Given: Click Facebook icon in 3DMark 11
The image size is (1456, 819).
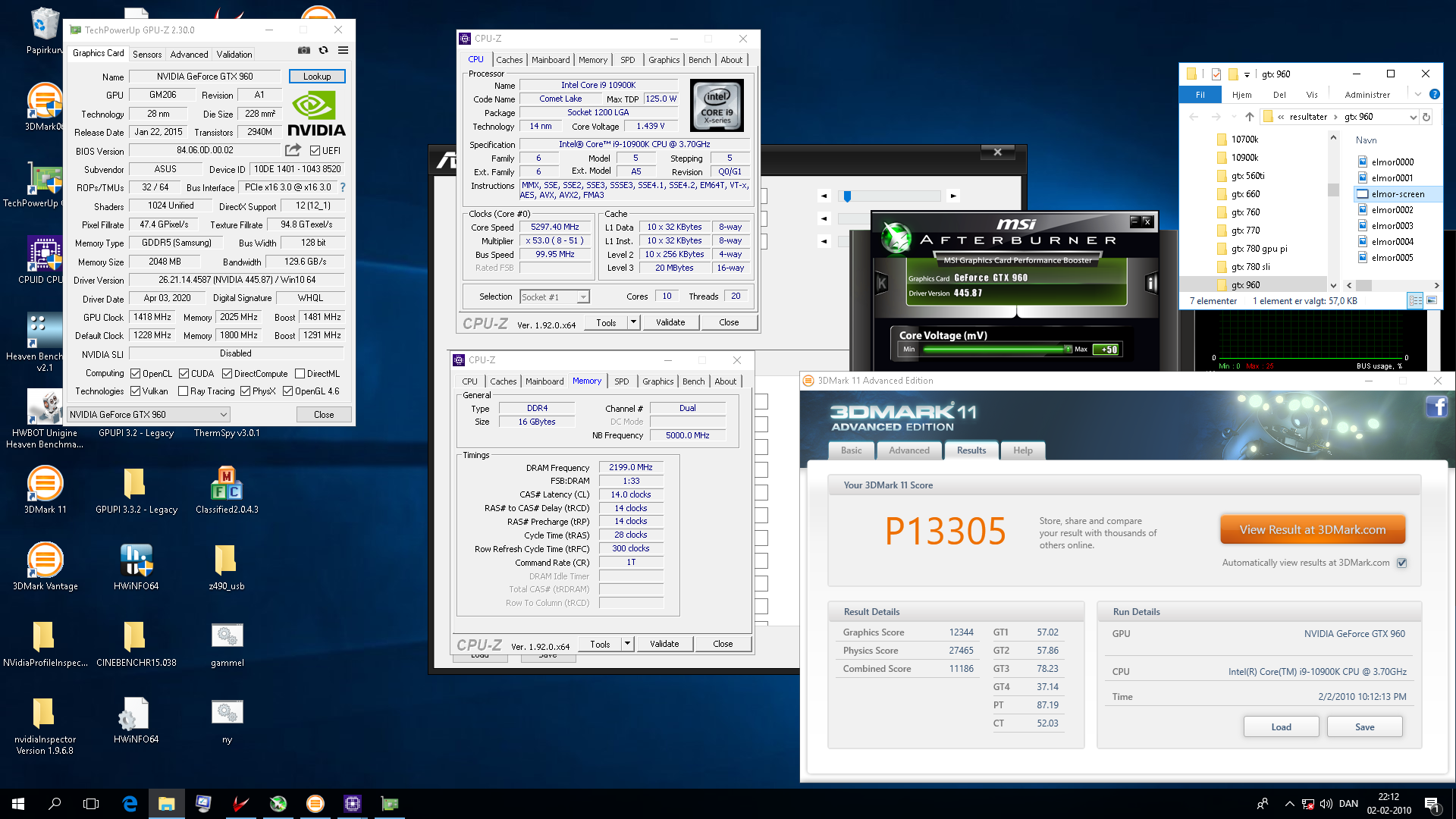Looking at the screenshot, I should (x=1436, y=407).
